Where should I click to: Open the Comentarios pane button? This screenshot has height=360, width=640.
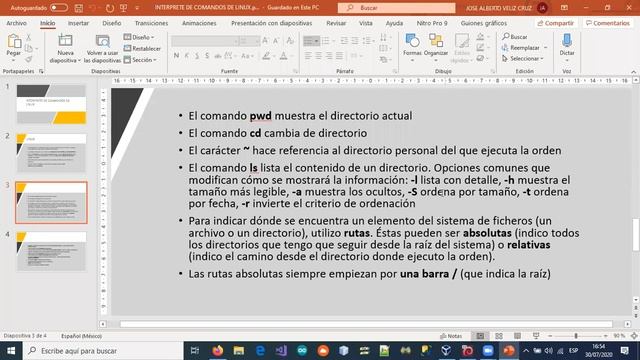[x=608, y=23]
